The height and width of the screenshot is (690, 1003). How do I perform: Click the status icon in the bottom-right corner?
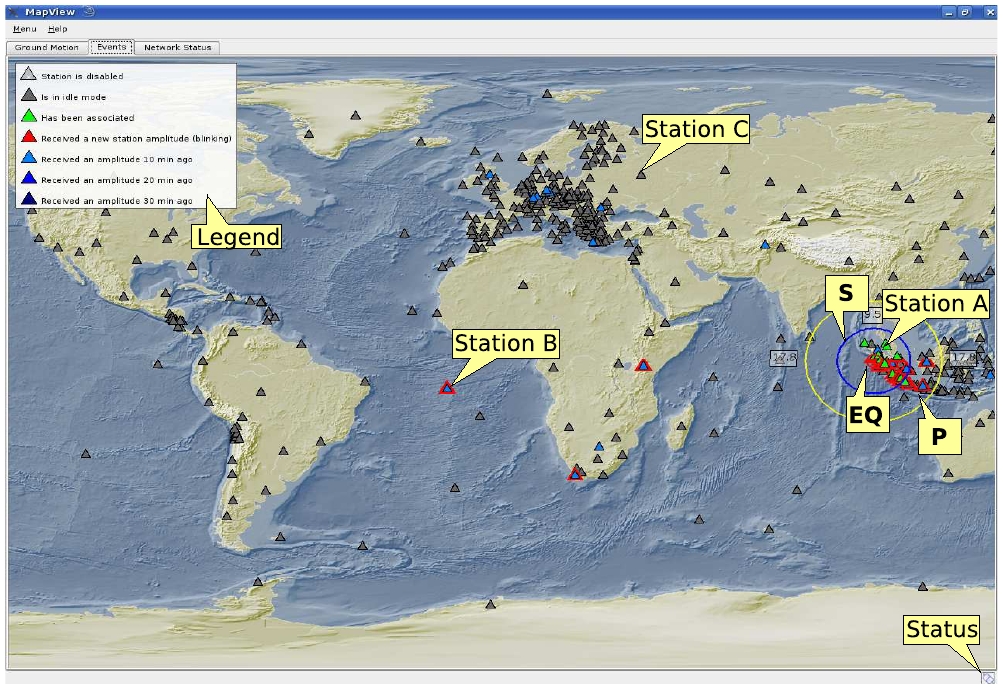point(988,678)
